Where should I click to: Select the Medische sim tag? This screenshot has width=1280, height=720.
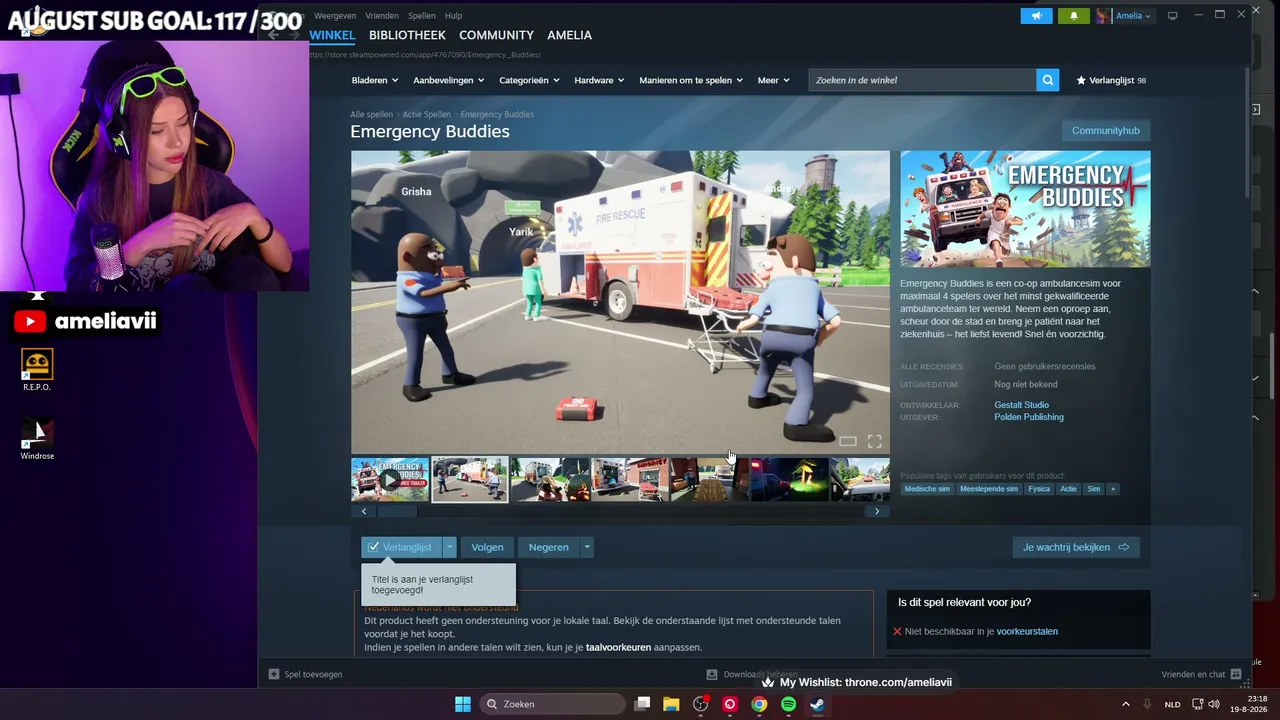pos(927,489)
